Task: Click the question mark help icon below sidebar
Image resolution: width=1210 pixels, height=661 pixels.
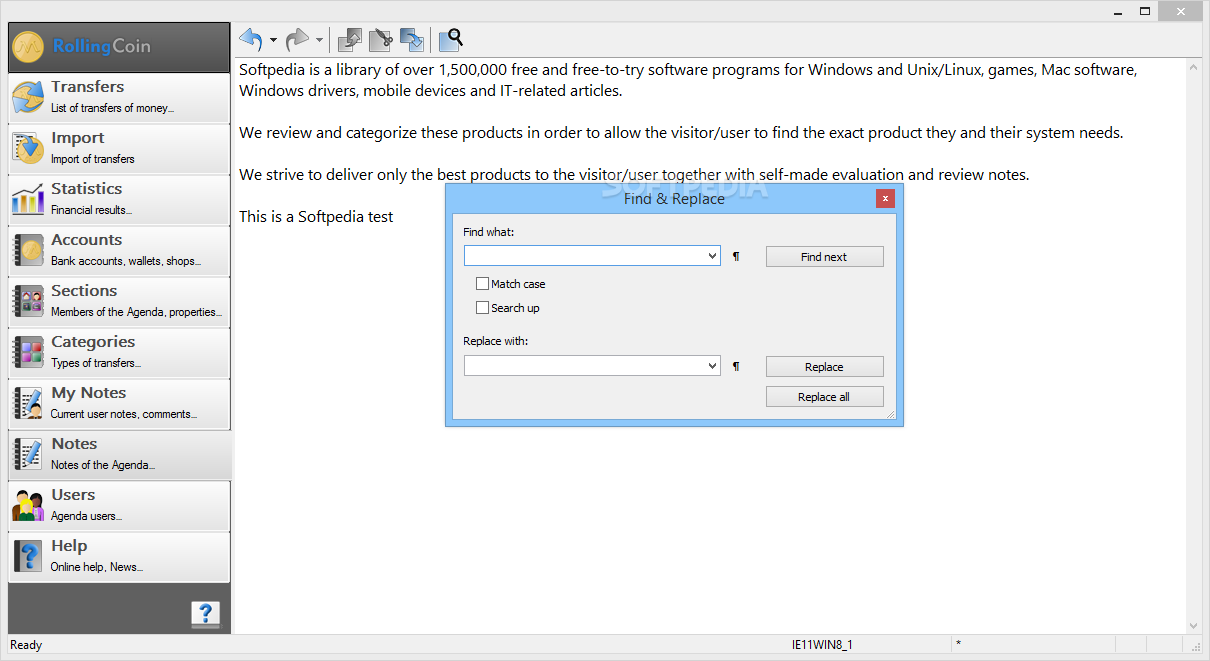Action: tap(205, 614)
